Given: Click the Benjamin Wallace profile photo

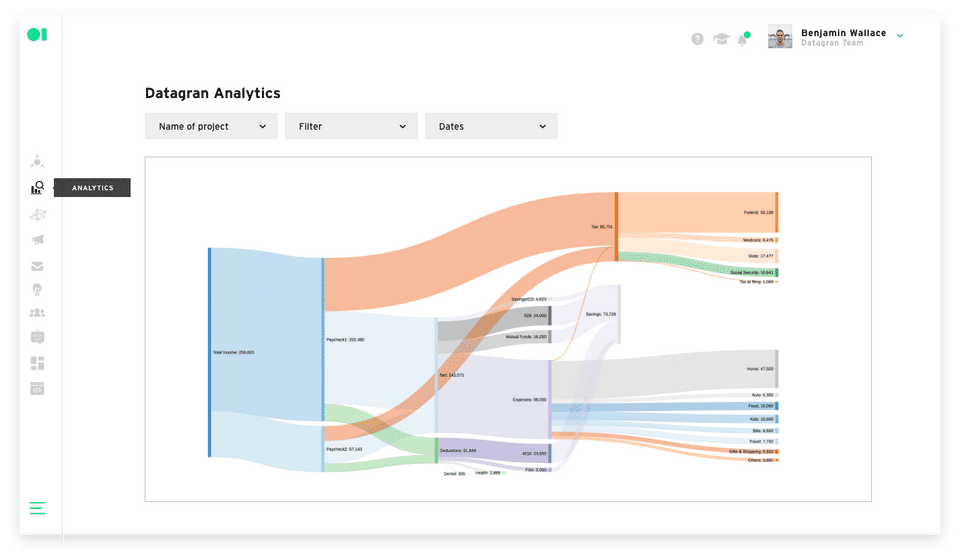Looking at the screenshot, I should coord(780,38).
